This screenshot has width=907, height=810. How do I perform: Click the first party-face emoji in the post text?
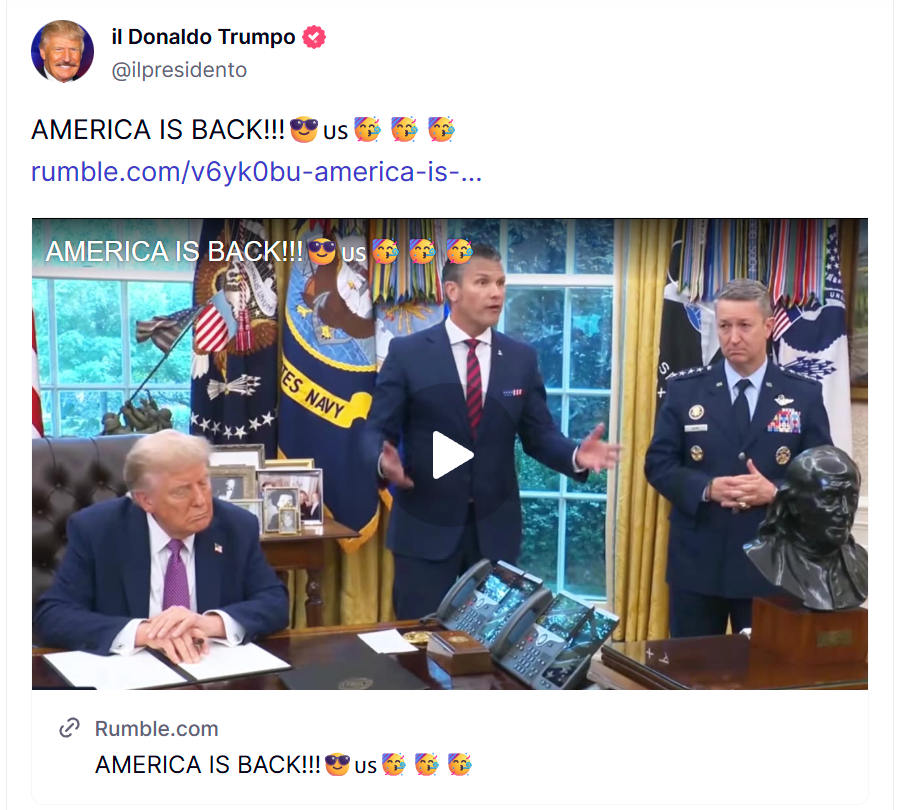(x=368, y=130)
